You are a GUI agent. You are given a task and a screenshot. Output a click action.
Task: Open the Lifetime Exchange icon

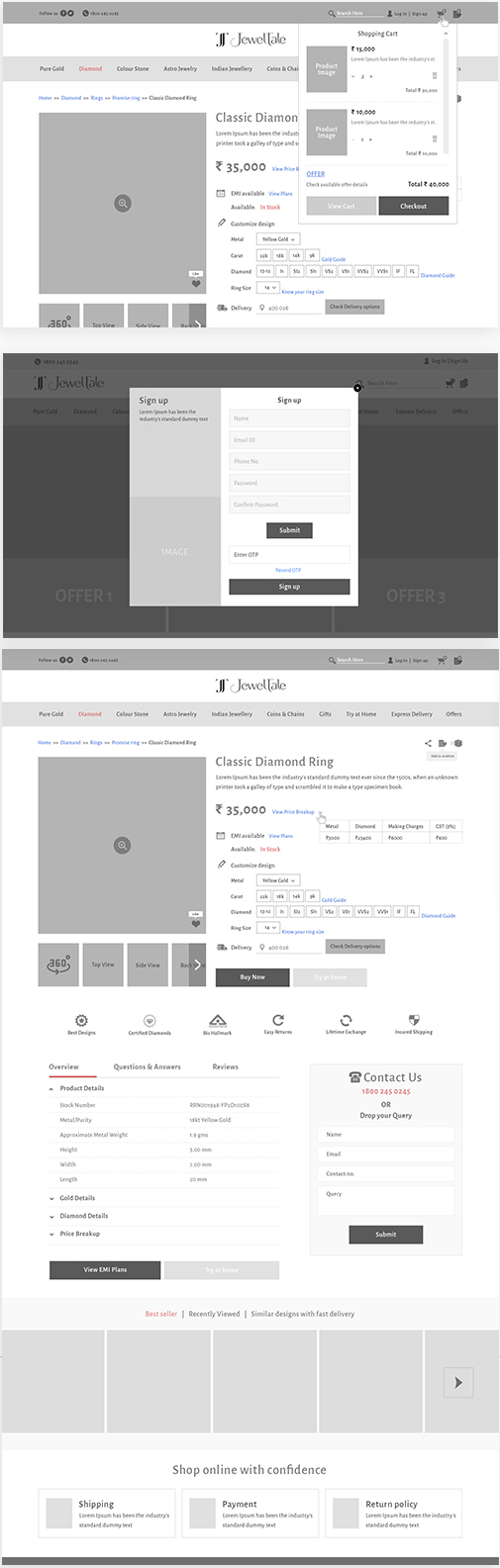[346, 1020]
